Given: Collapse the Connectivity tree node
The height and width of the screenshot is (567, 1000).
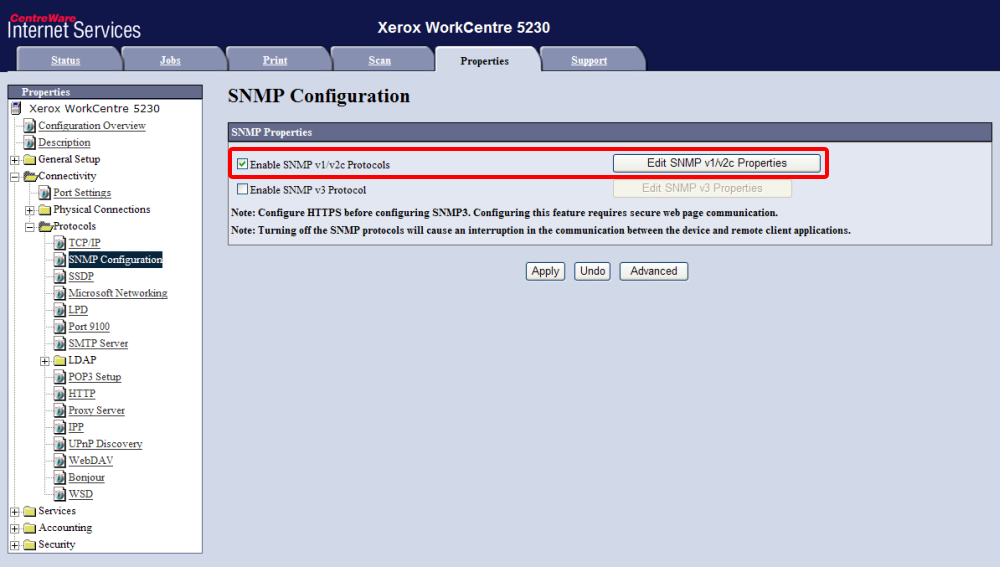Looking at the screenshot, I should [x=15, y=177].
